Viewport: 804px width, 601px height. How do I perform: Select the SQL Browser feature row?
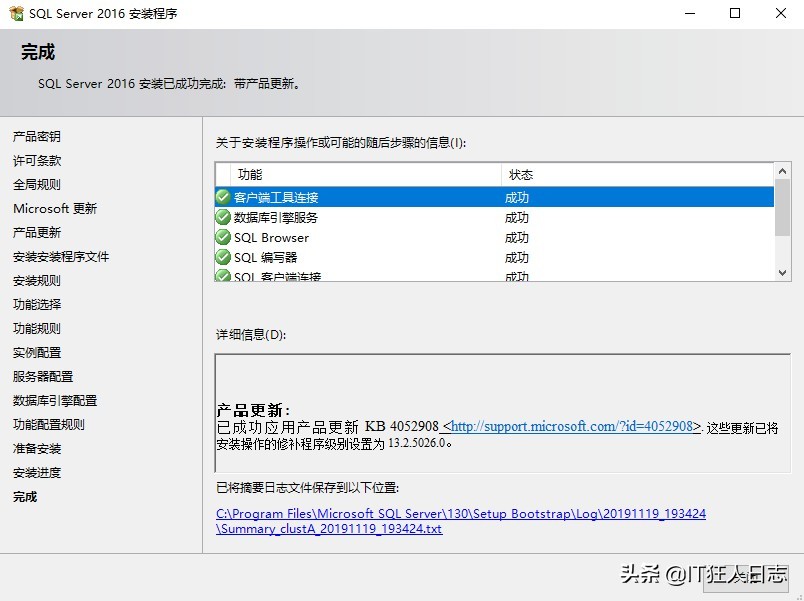pyautogui.click(x=494, y=237)
